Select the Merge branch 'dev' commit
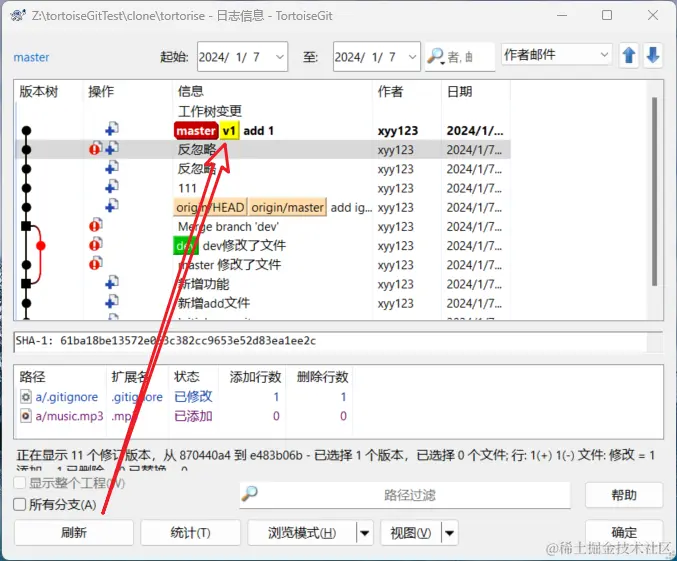 pos(228,227)
